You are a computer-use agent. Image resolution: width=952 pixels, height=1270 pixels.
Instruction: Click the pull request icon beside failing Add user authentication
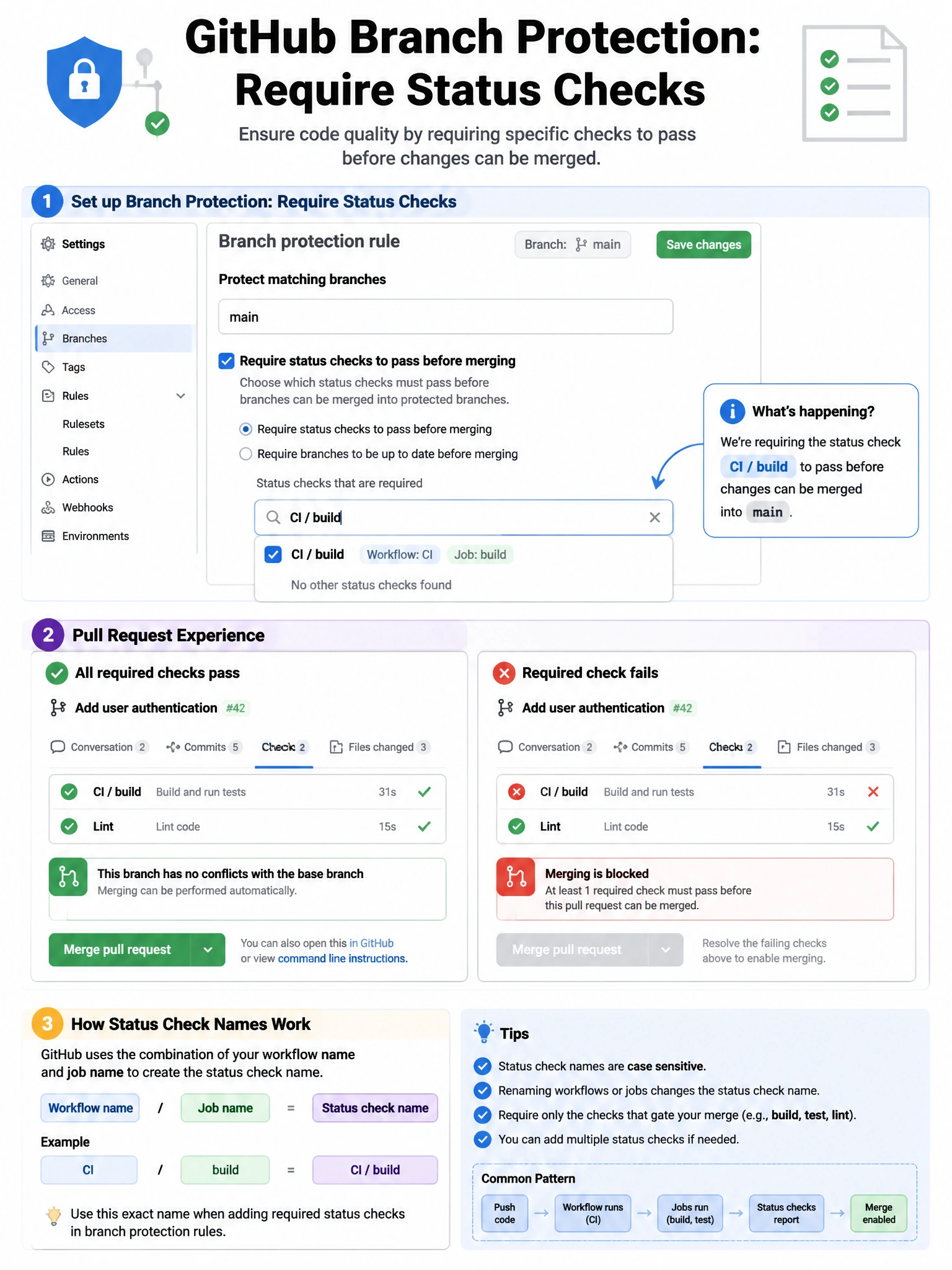[505, 708]
